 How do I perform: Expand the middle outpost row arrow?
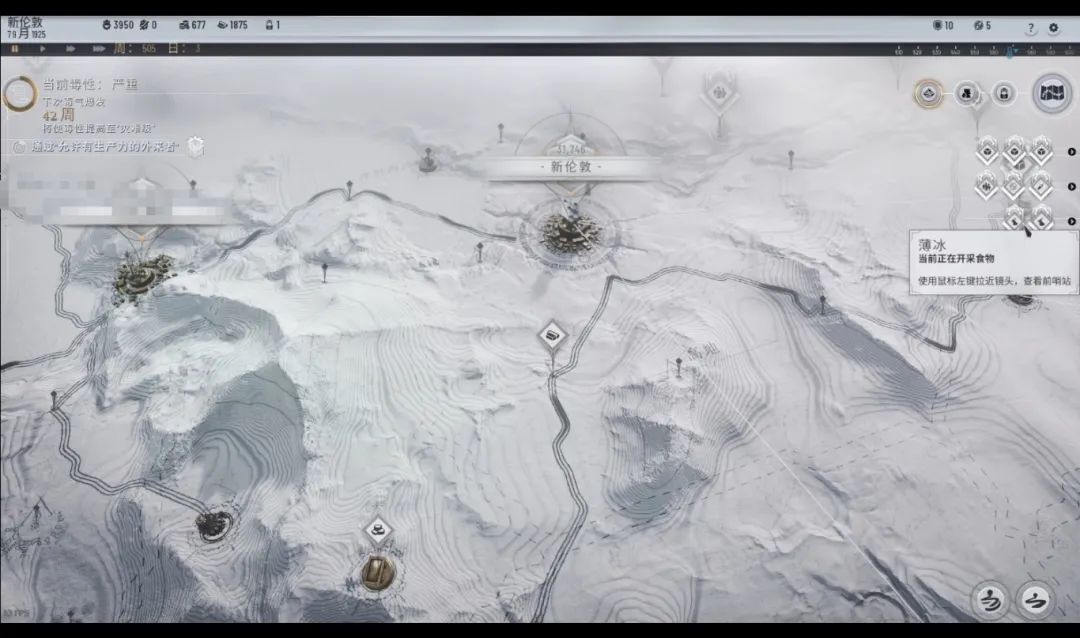coord(1071,187)
